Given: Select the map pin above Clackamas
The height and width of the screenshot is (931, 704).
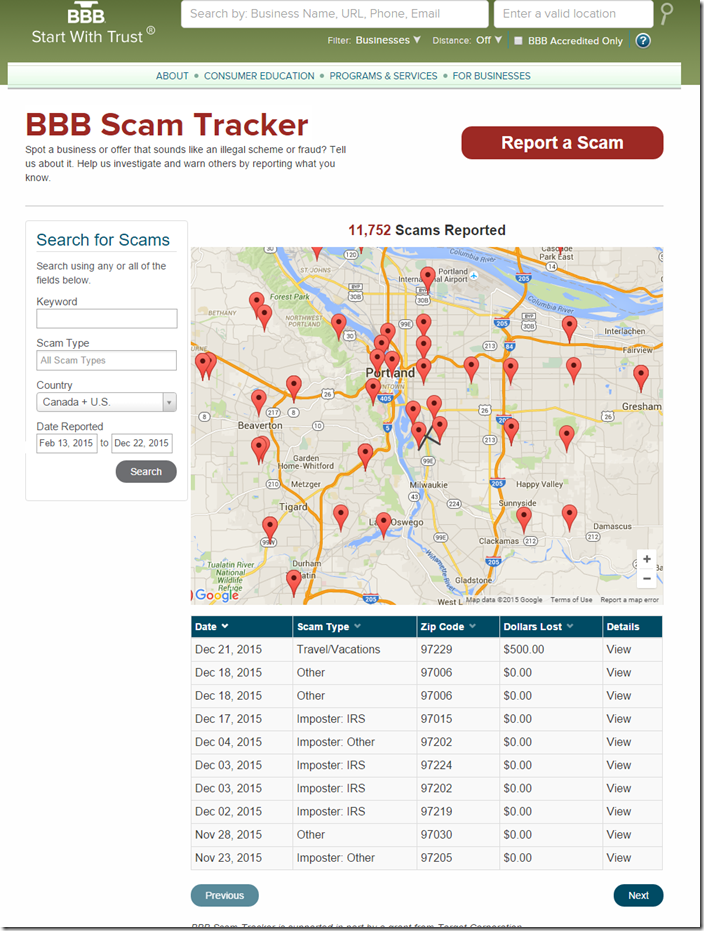Looking at the screenshot, I should tap(524, 519).
